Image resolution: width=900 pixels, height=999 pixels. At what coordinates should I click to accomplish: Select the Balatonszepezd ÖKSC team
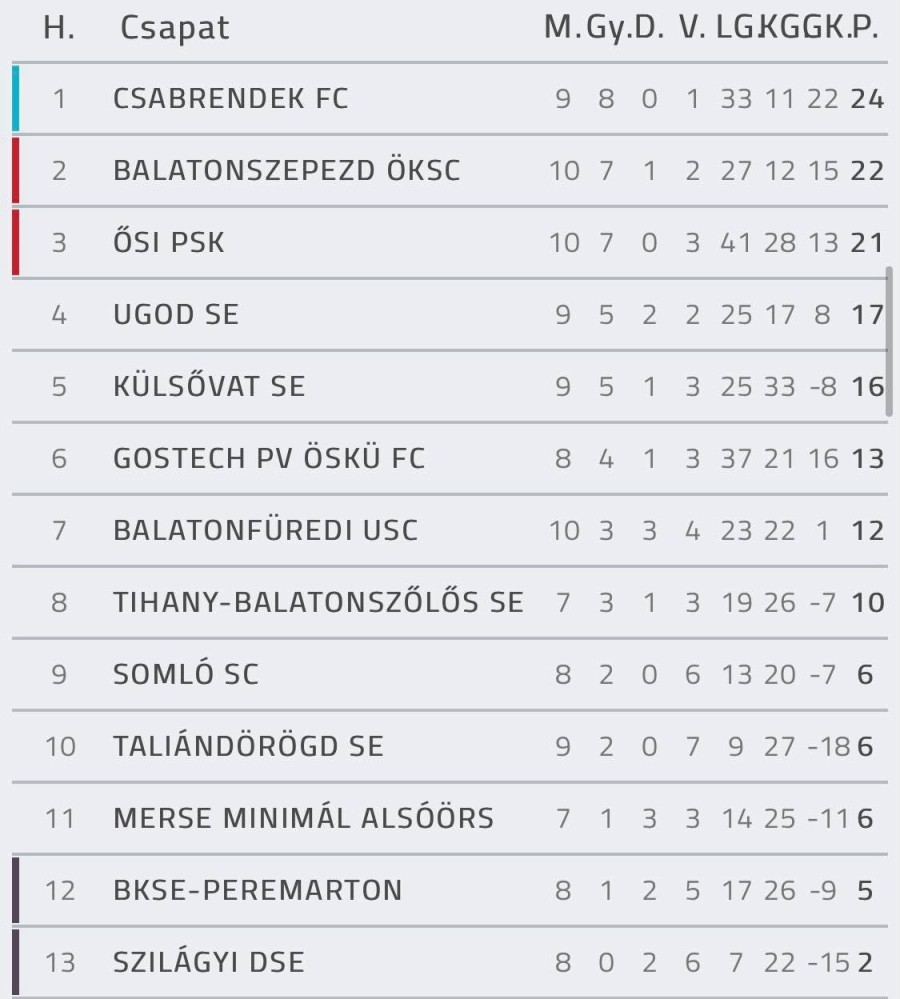coord(287,171)
